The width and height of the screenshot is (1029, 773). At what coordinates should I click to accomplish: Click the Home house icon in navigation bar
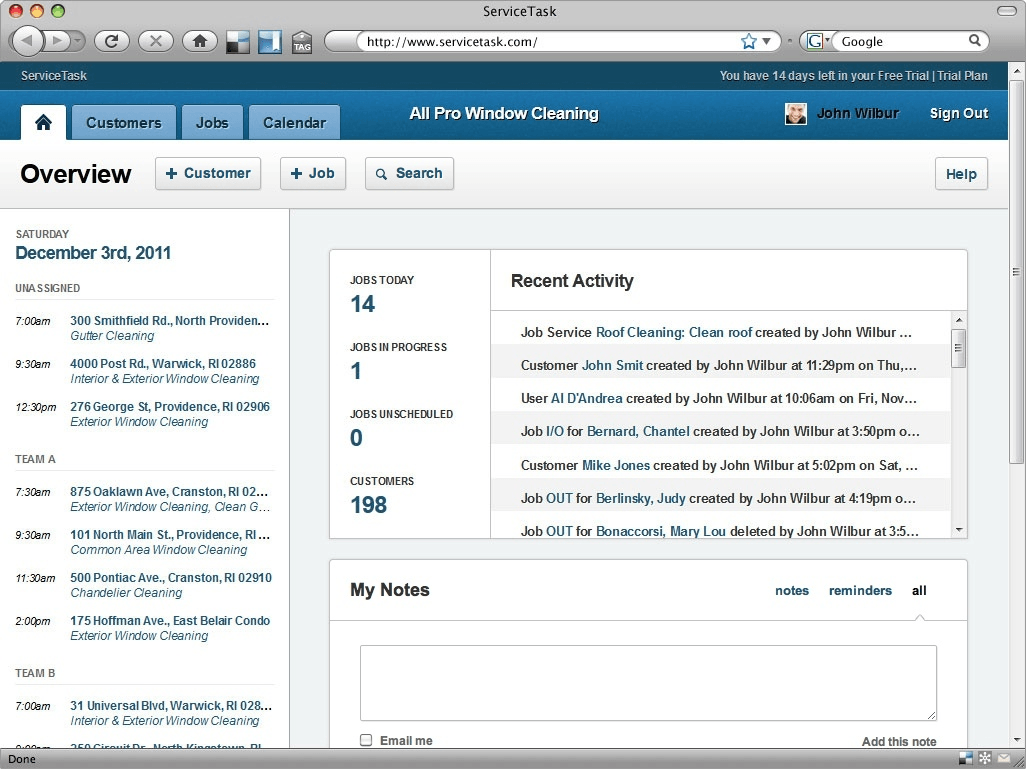point(43,121)
